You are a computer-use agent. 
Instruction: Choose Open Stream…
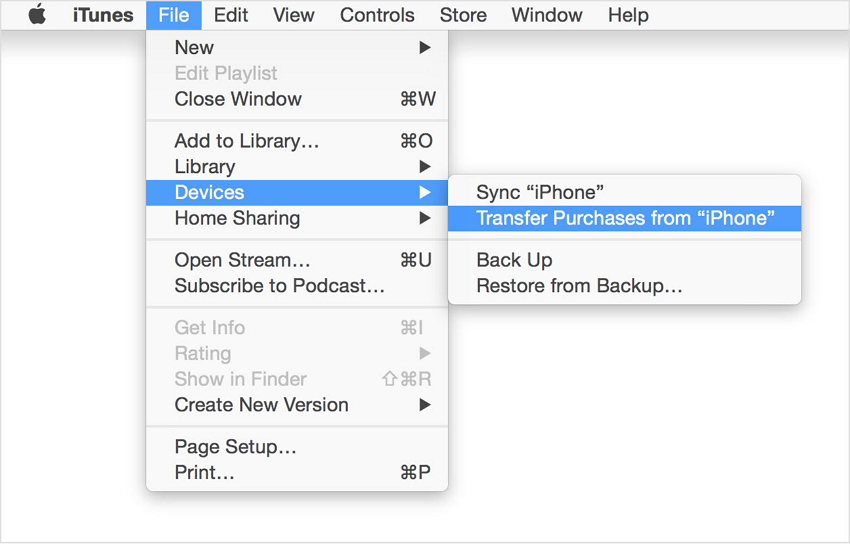(242, 260)
